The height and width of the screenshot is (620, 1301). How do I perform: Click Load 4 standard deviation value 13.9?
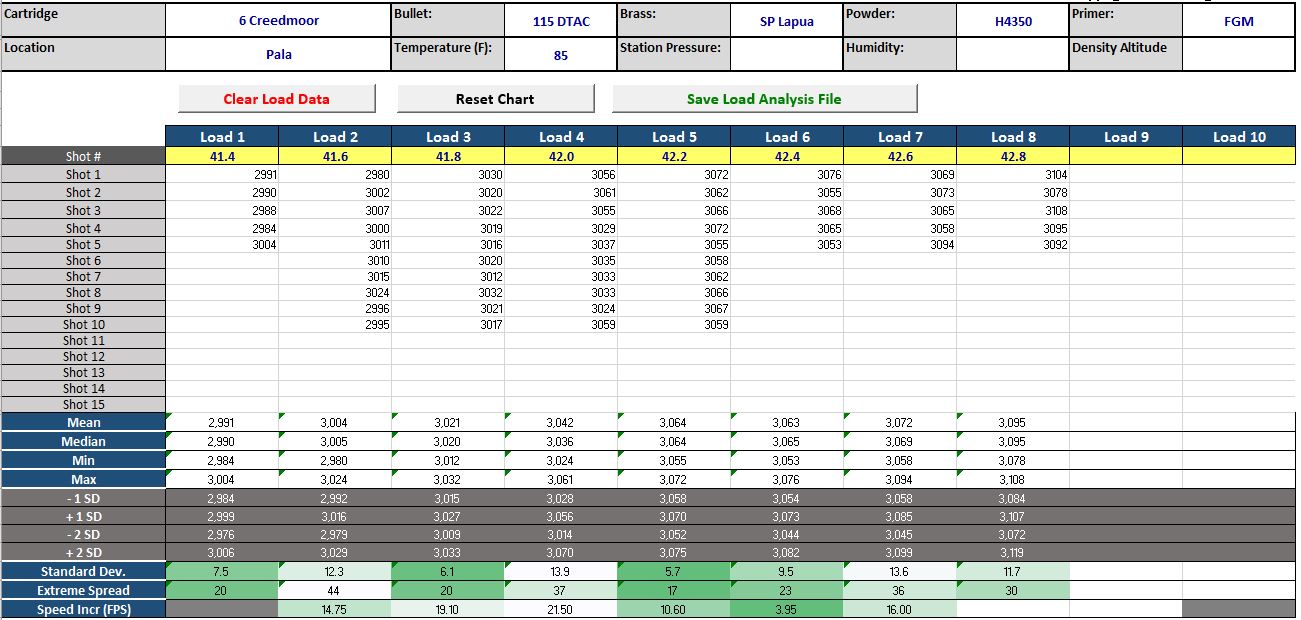(x=561, y=572)
